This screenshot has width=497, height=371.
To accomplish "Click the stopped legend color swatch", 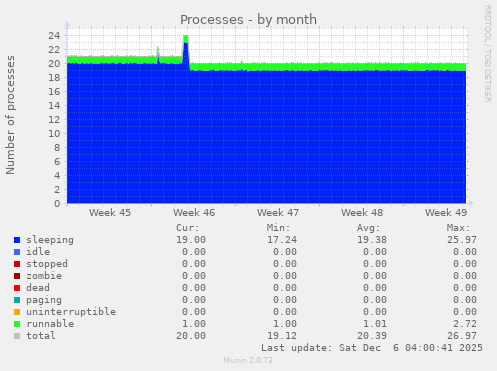I will click(x=17, y=264).
